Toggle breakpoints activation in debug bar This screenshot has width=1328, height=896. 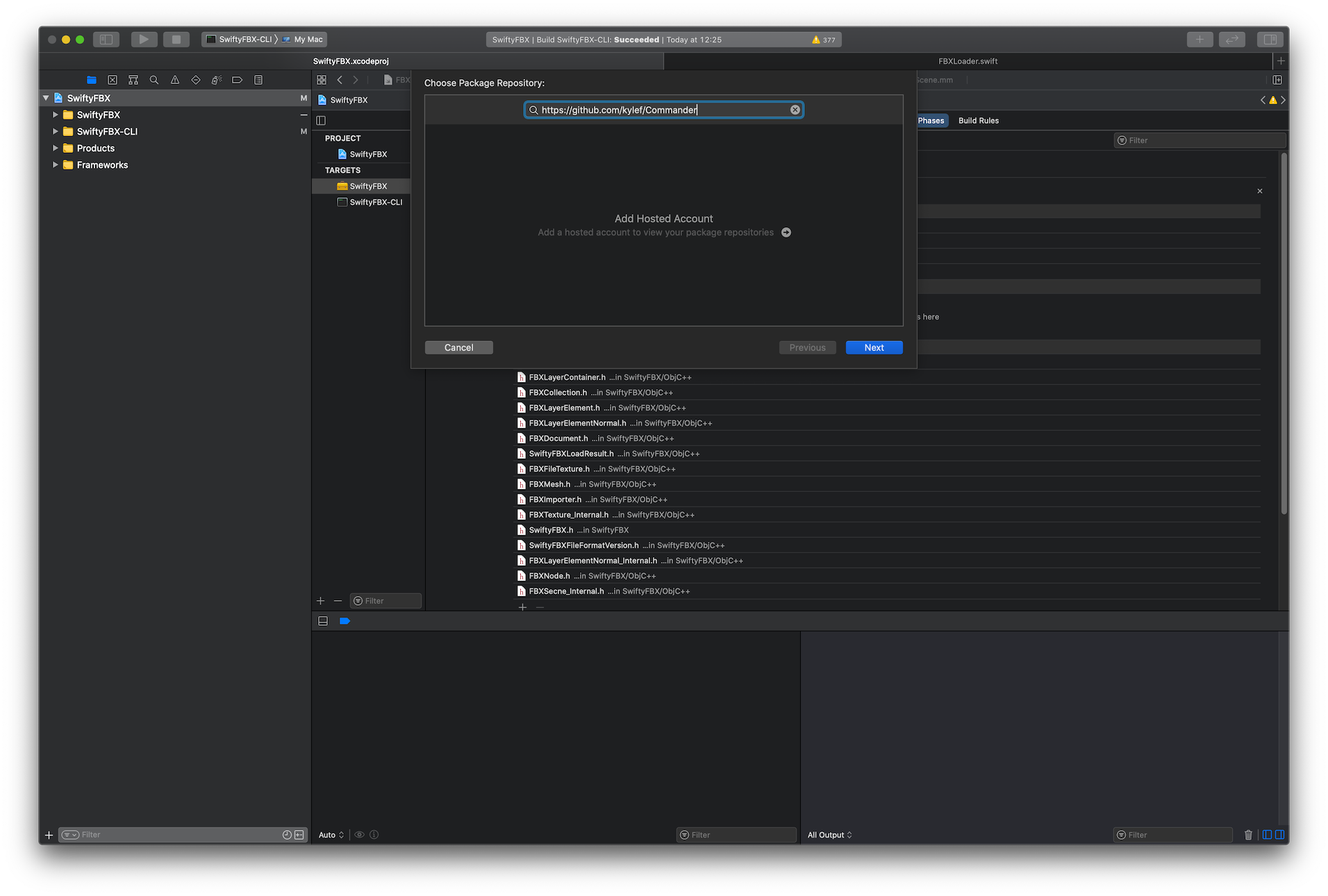click(345, 621)
